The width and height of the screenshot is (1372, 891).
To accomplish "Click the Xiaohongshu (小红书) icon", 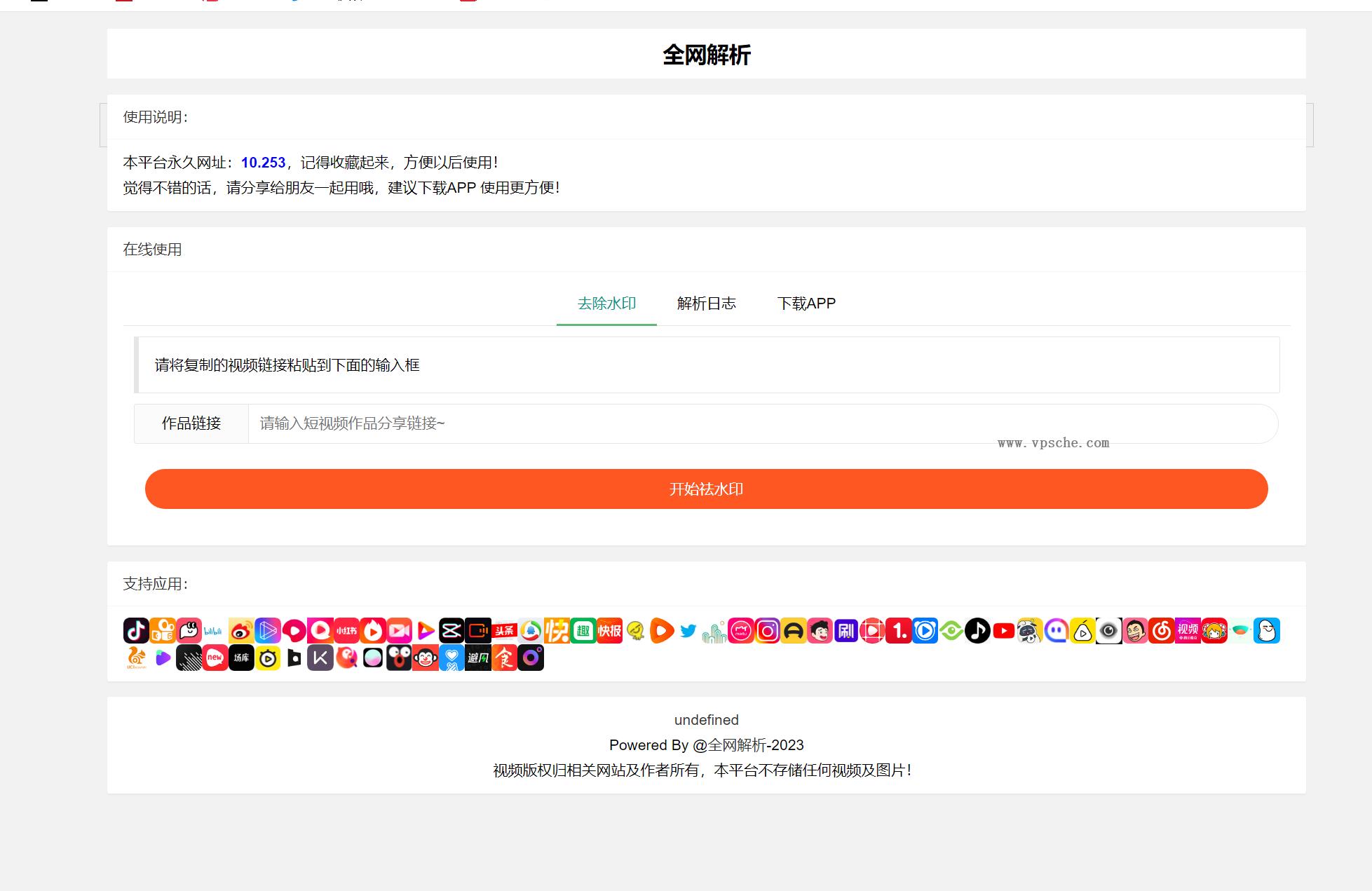I will tap(347, 630).
